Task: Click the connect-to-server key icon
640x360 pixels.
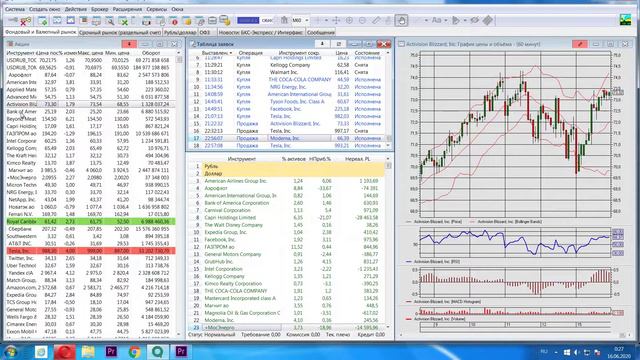Action: pos(13,20)
